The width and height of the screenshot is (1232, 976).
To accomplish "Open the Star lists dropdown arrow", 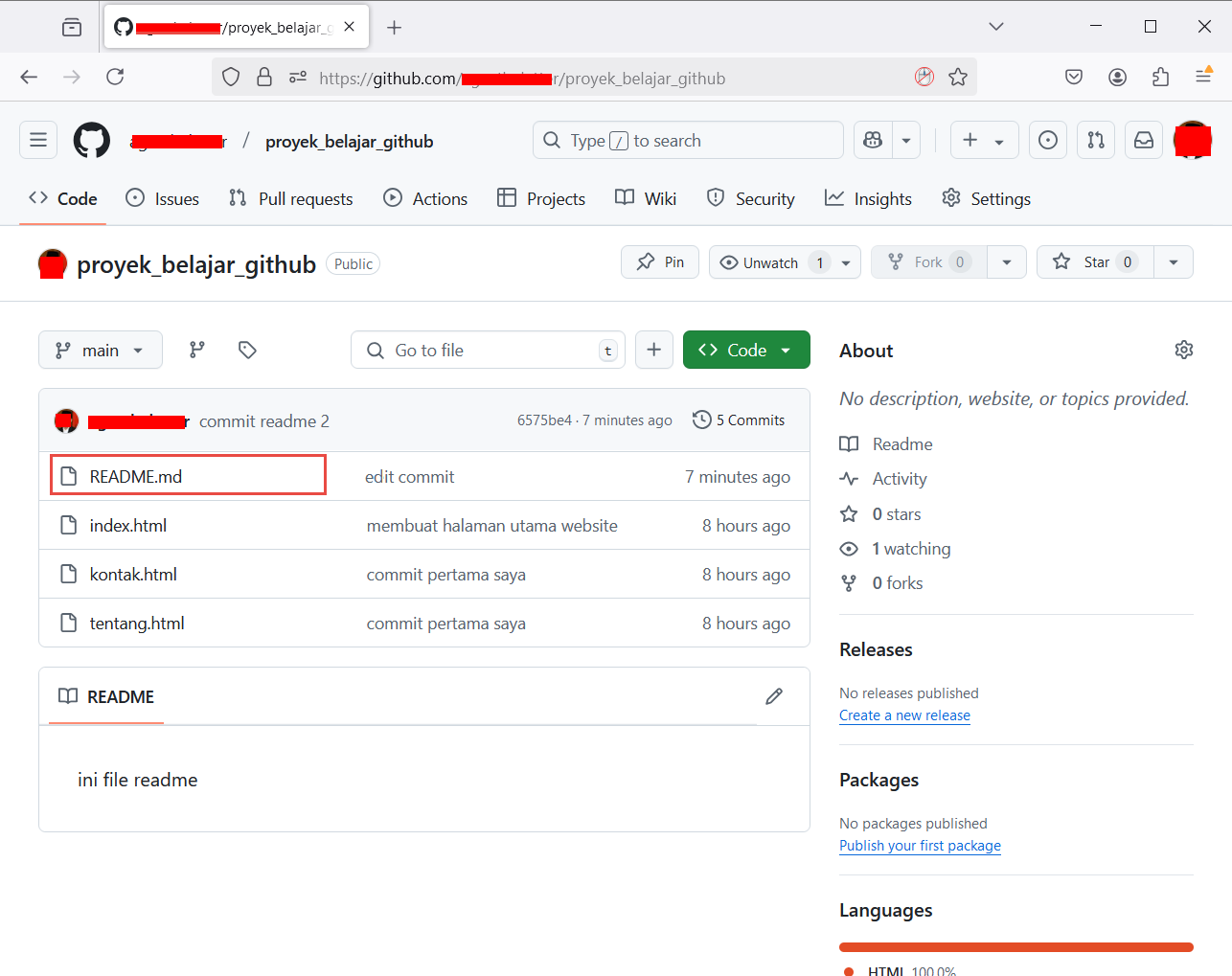I will tap(1174, 262).
